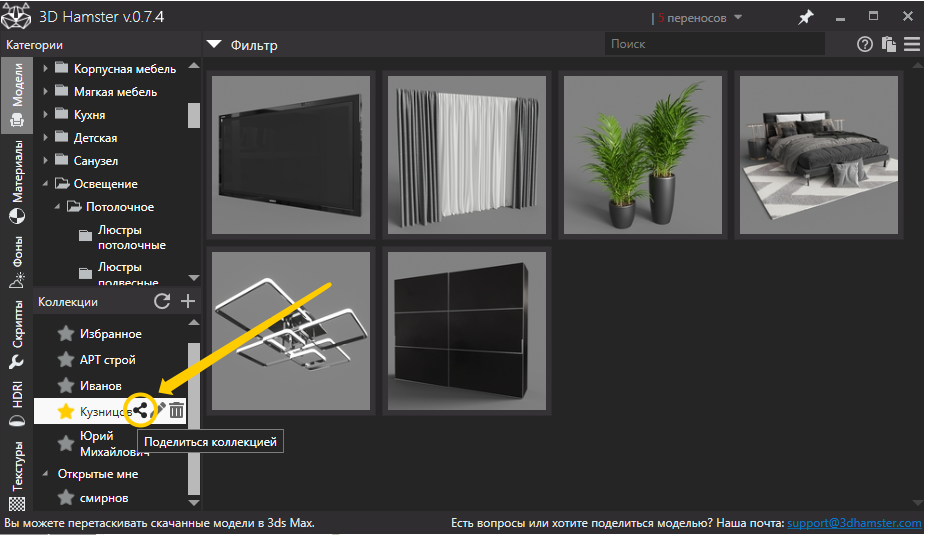Click collections scrollbar down arrow
The height and width of the screenshot is (535, 925).
coord(193,503)
